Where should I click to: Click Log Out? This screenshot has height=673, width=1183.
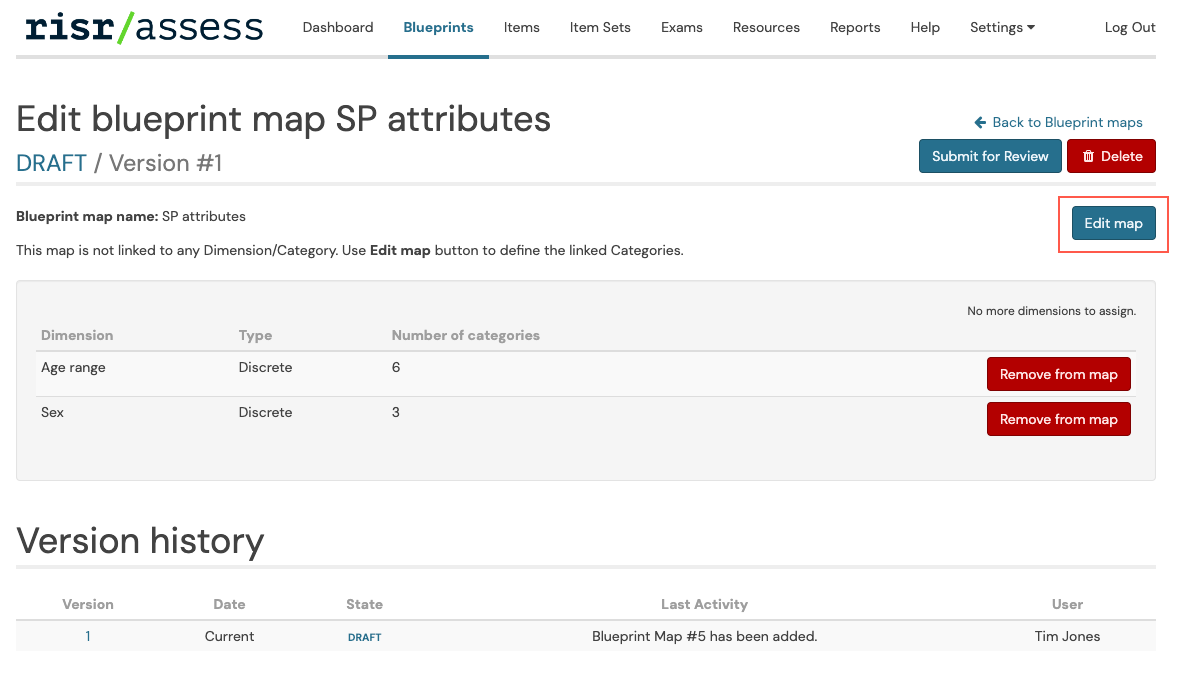[x=1130, y=28]
